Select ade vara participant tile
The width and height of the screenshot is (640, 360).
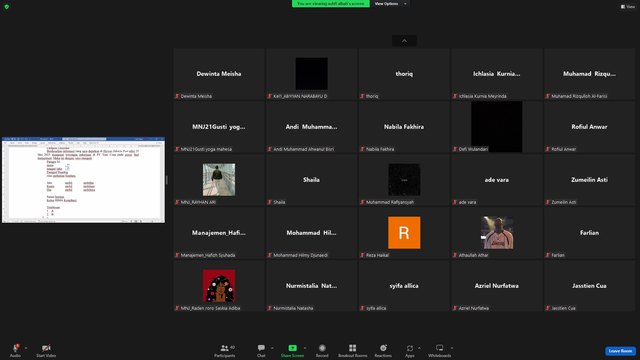click(x=497, y=180)
